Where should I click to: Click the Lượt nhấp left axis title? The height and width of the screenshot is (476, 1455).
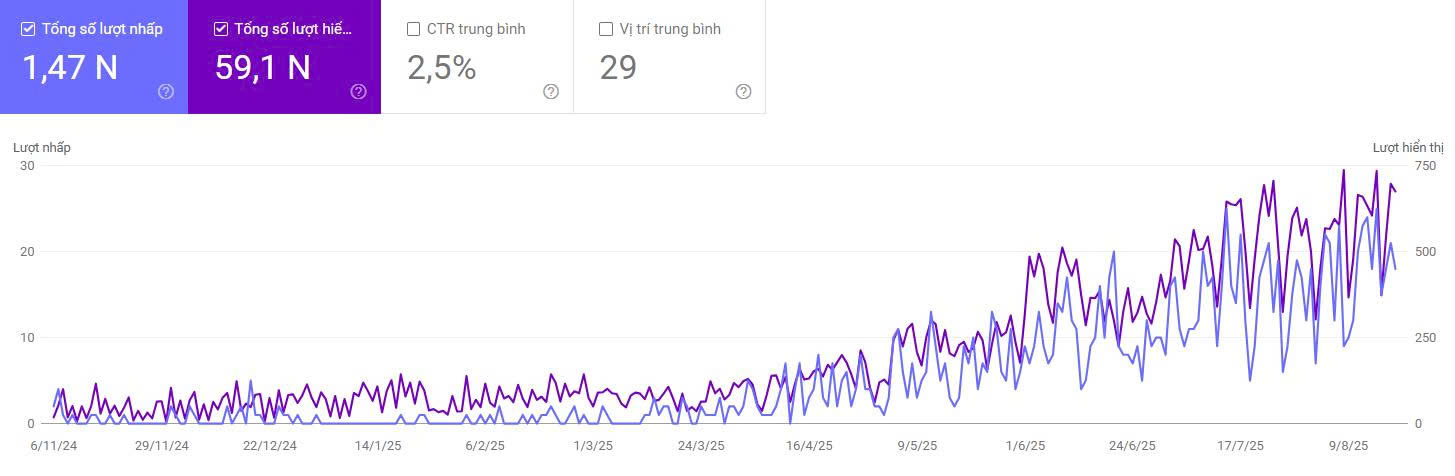point(42,148)
